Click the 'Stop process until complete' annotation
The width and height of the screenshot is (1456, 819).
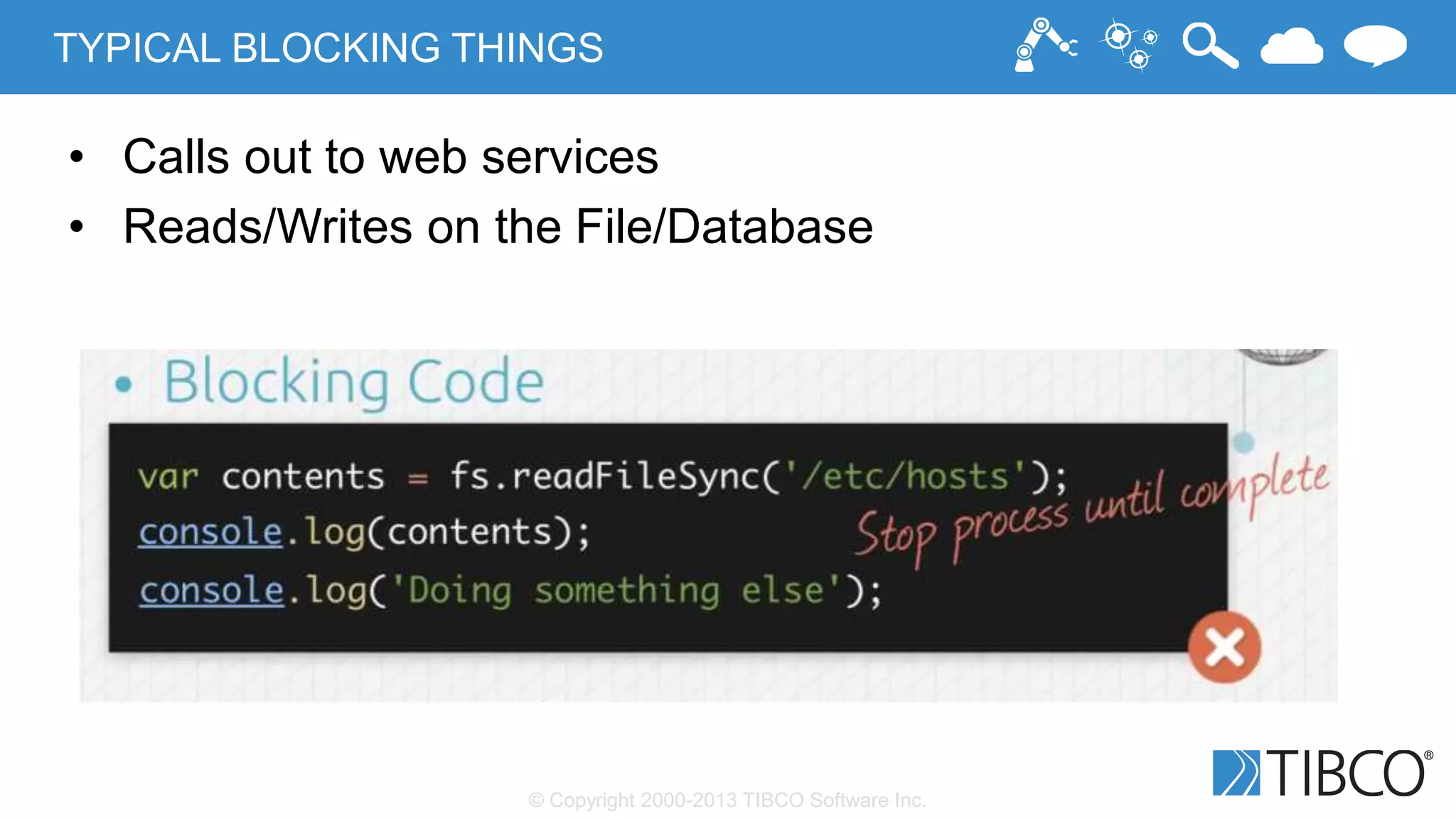(x=1092, y=511)
